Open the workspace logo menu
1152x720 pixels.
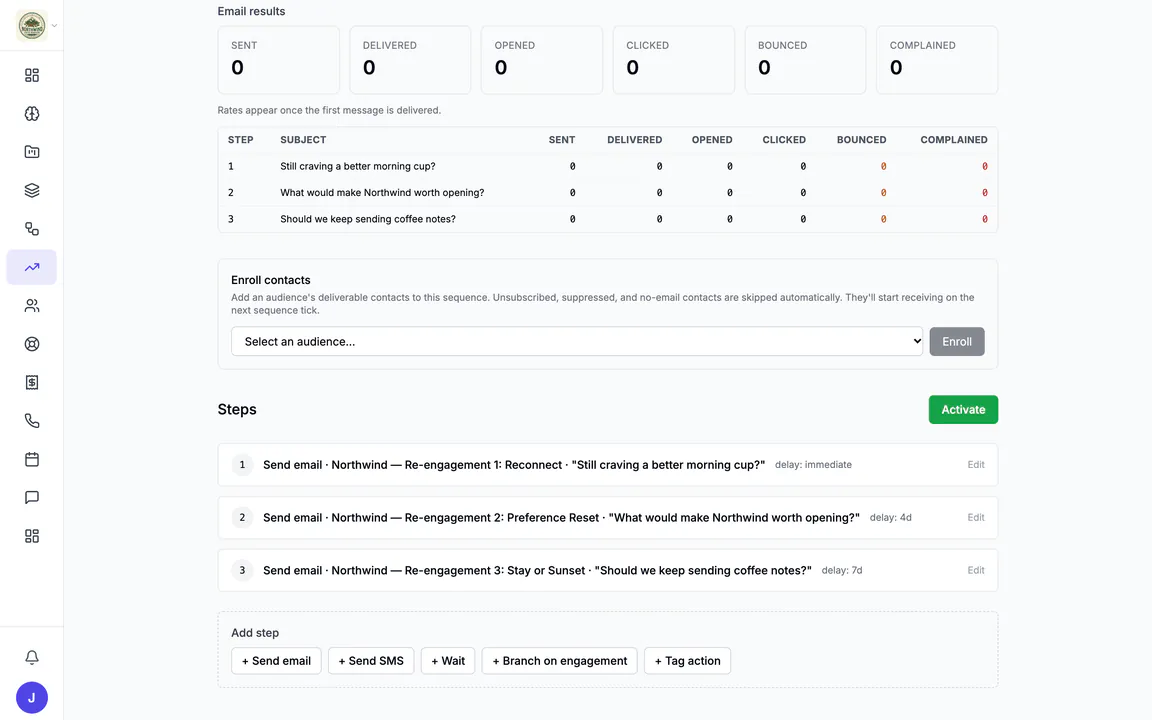click(x=32, y=26)
